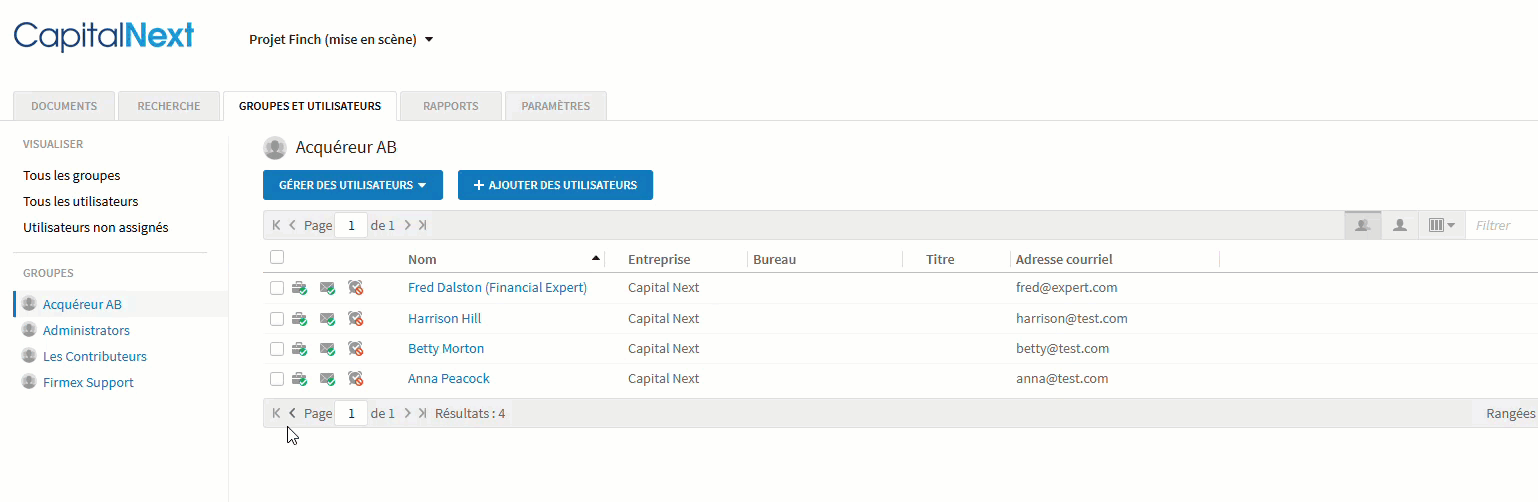View Tous les groupes
This screenshot has width=1538, height=502.
[x=72, y=175]
